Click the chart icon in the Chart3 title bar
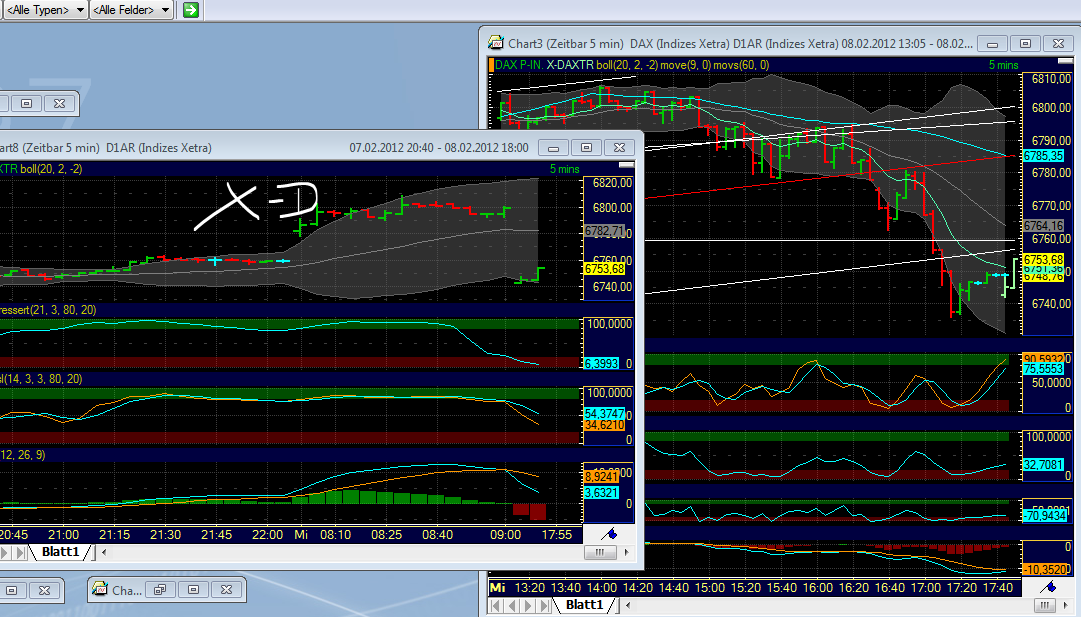The image size is (1081, 617). click(x=493, y=43)
